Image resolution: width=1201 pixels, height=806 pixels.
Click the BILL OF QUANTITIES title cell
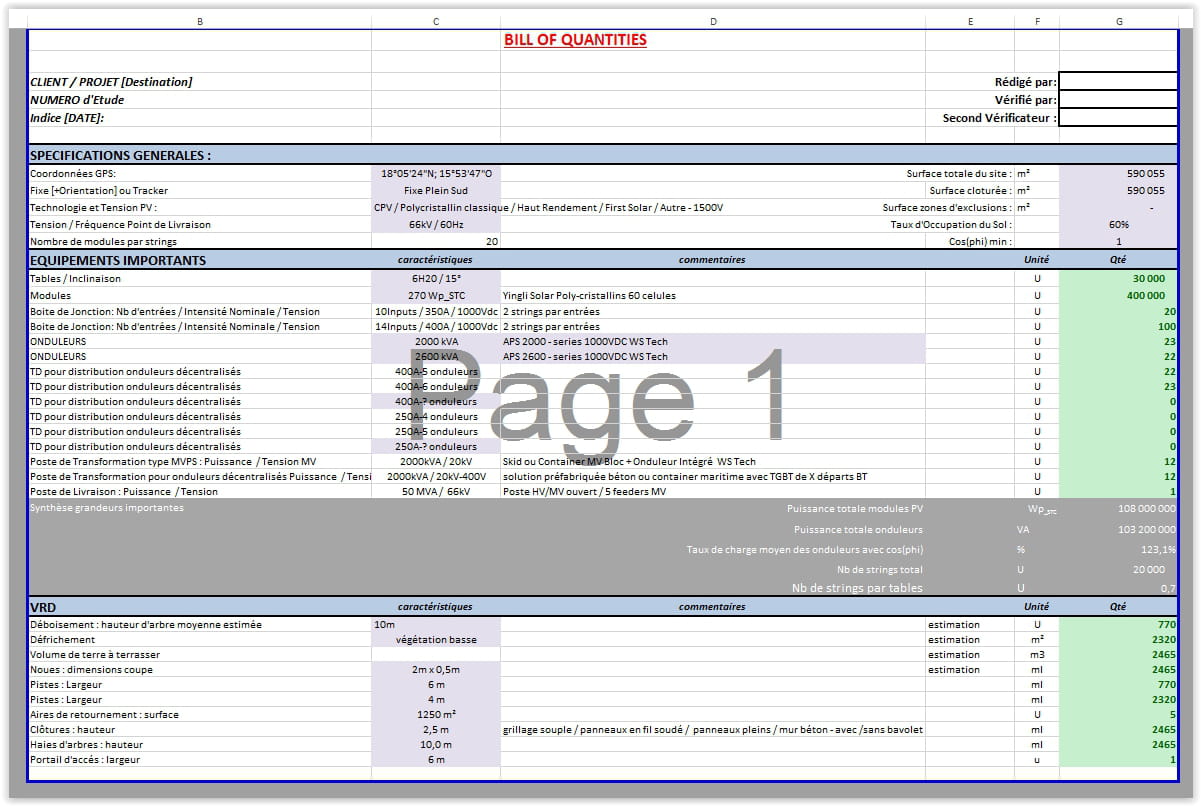pyautogui.click(x=575, y=41)
